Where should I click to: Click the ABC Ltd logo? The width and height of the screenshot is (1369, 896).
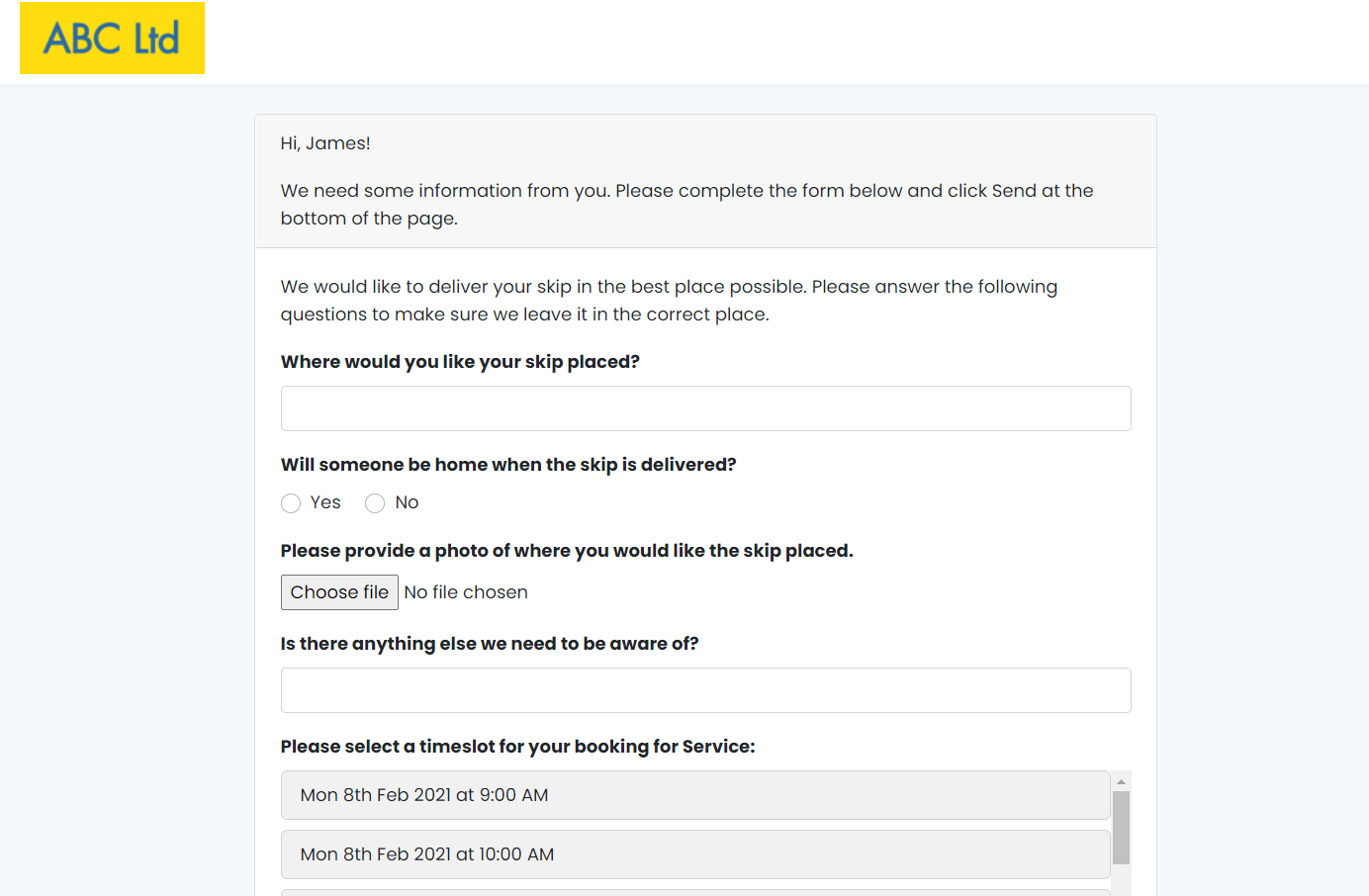[x=112, y=39]
